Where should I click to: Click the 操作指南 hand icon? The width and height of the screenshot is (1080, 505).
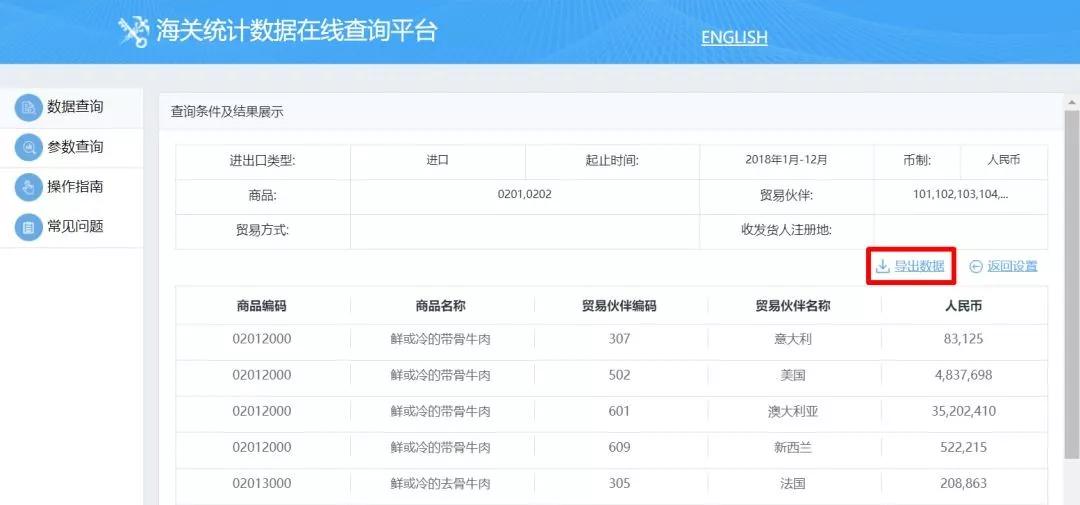click(x=29, y=187)
